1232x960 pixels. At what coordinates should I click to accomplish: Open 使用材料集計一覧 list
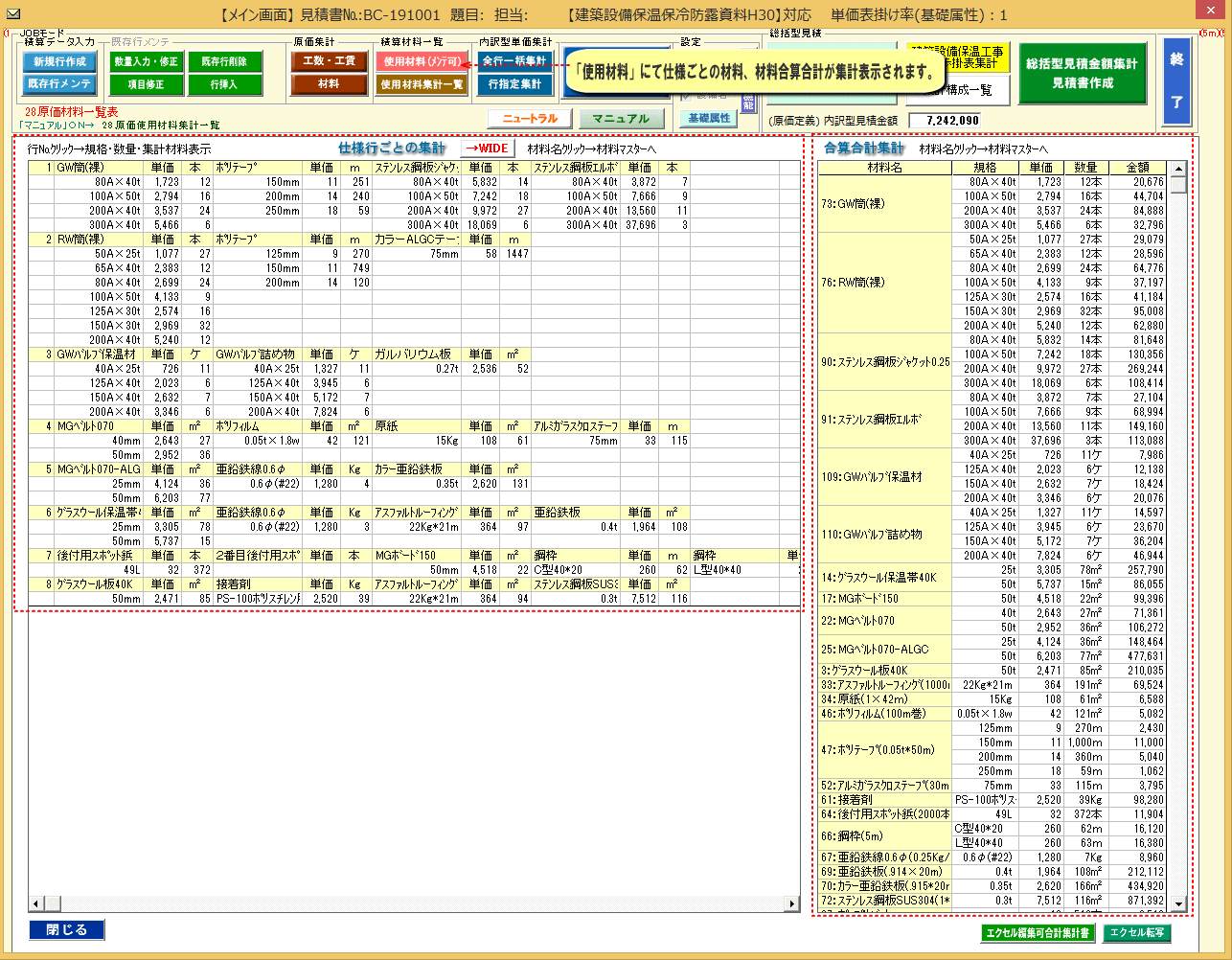(422, 84)
